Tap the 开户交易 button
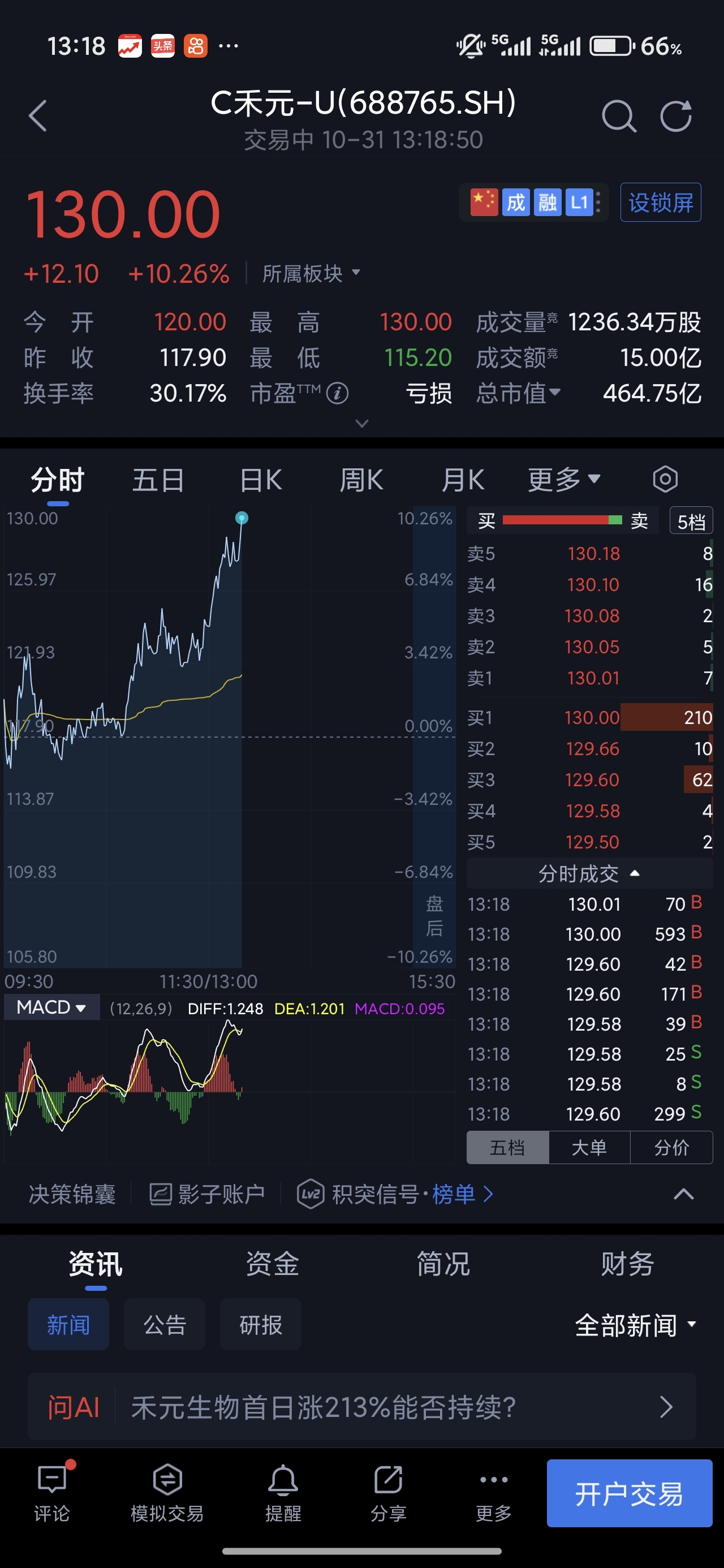This screenshot has width=724, height=1568. coord(629,1493)
